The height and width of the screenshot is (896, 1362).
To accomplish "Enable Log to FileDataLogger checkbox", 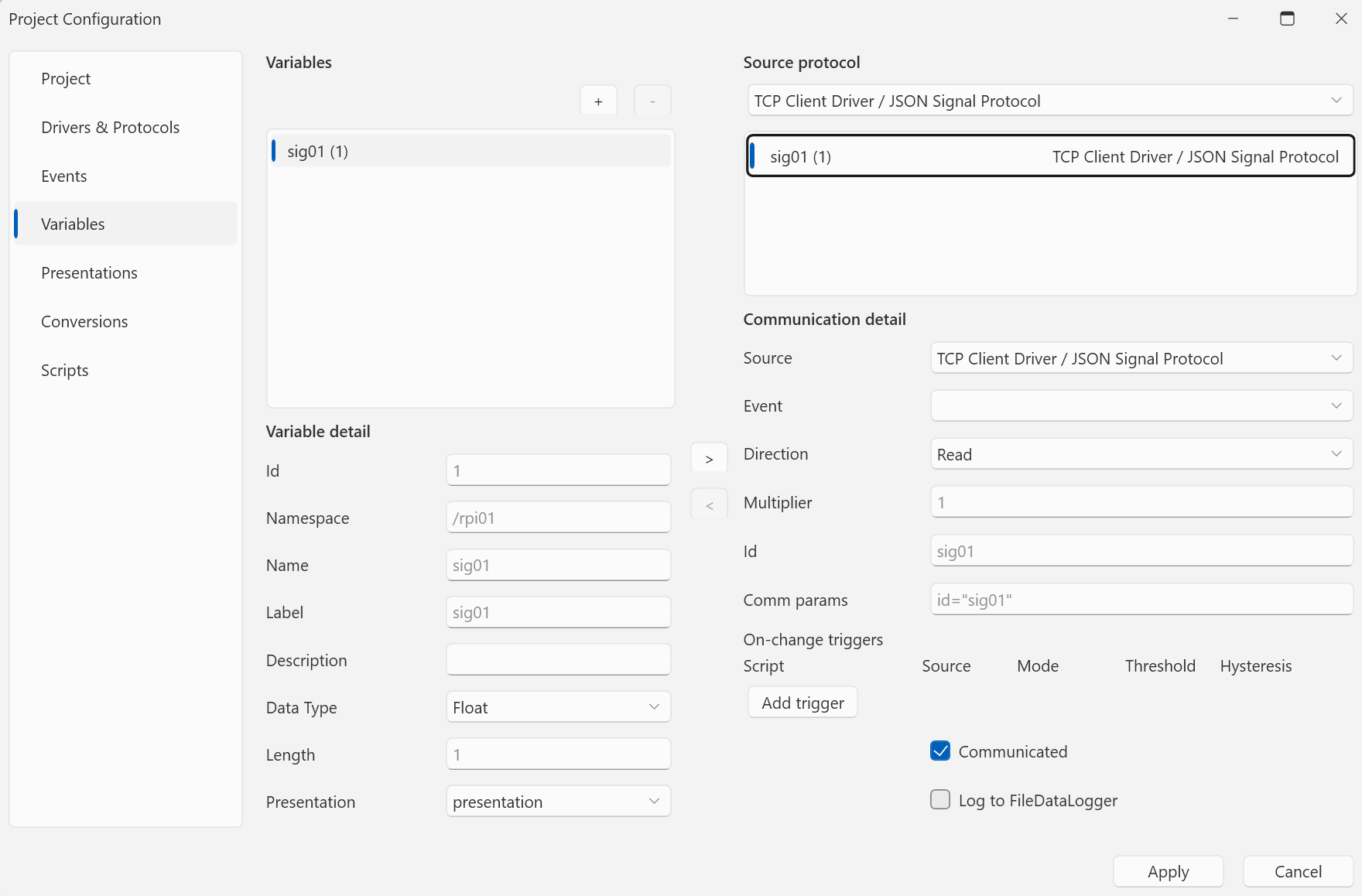I will point(940,799).
